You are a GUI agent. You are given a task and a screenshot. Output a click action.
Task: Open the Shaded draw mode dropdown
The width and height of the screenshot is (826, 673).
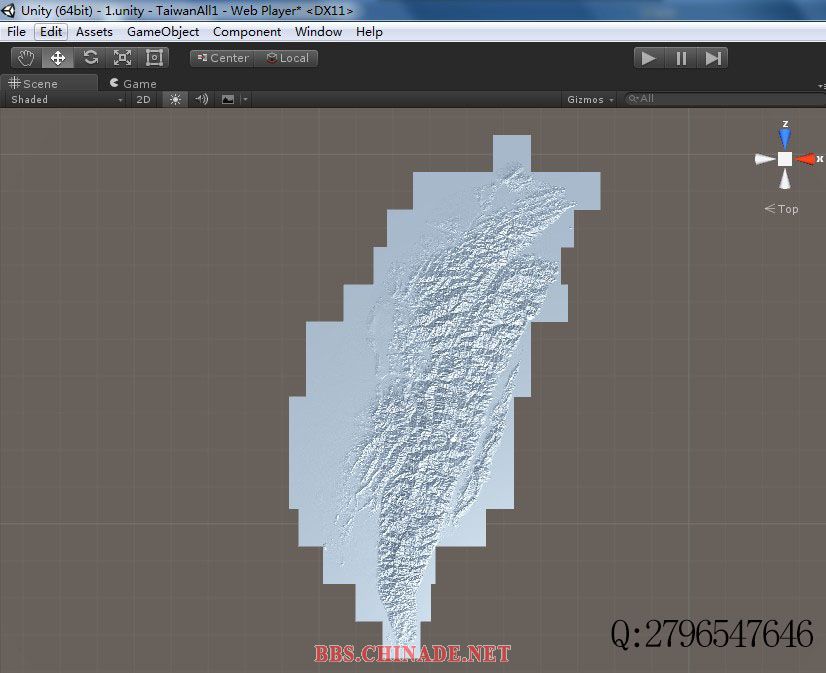66,99
